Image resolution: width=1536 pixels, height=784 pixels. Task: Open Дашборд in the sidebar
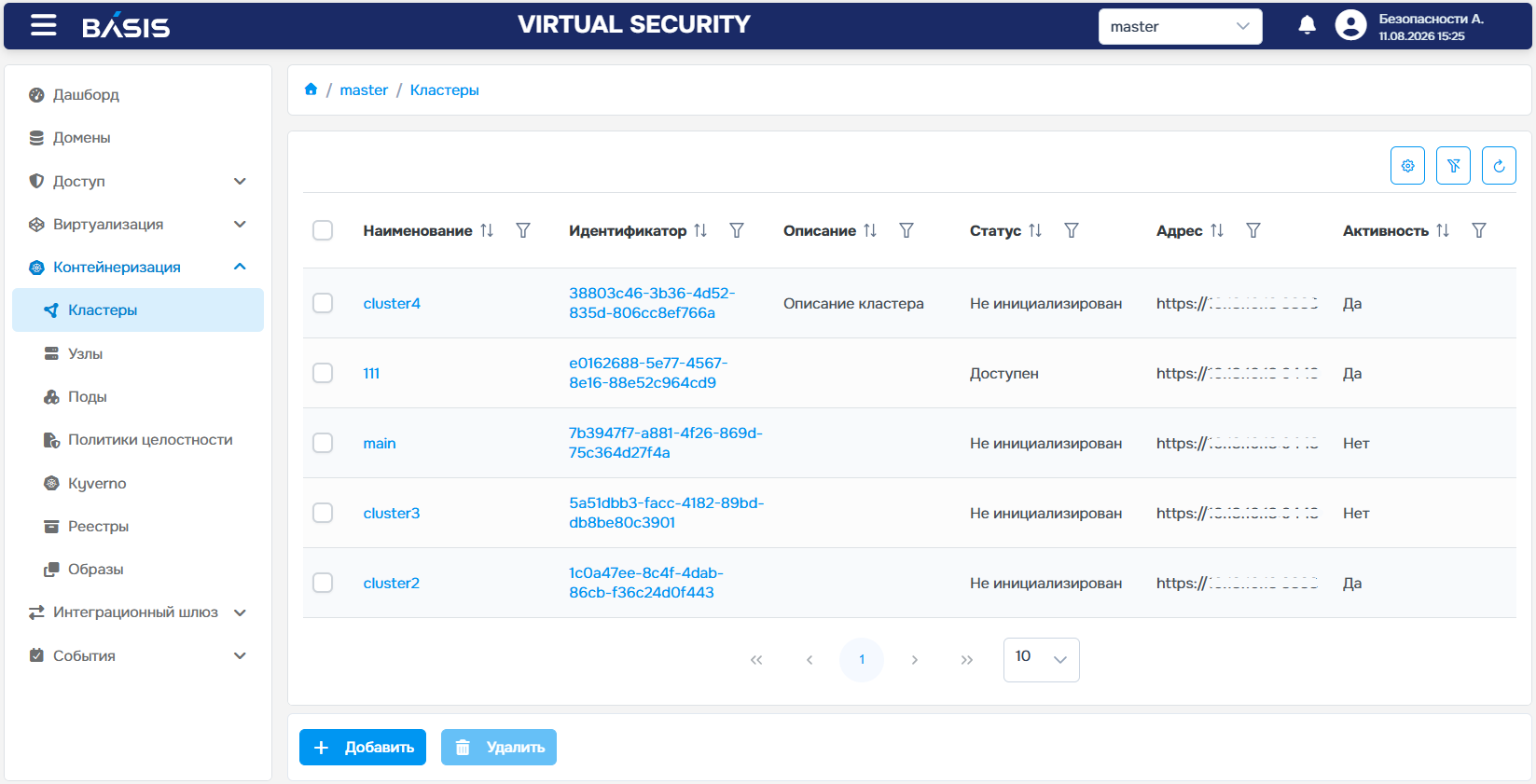[138, 94]
